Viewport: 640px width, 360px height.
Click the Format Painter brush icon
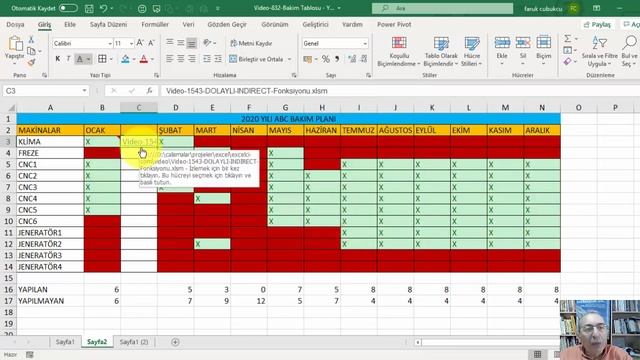pos(31,62)
